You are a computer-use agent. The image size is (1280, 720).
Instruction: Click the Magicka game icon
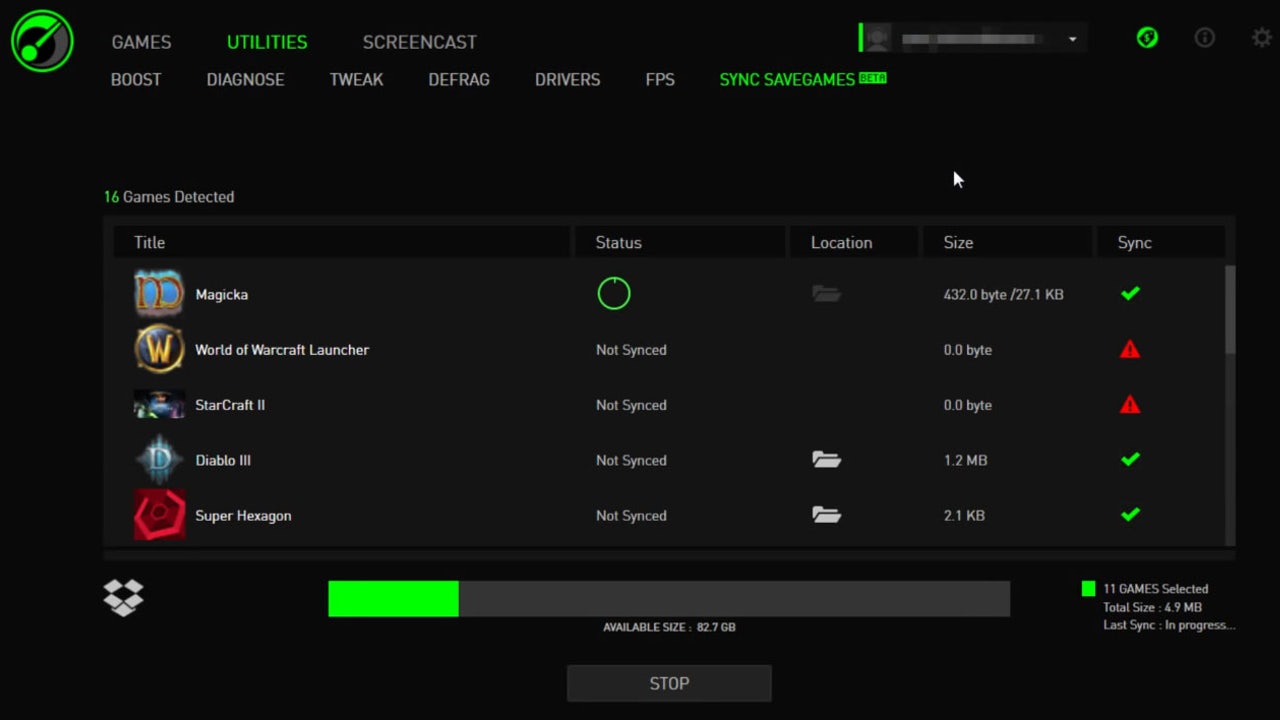[x=159, y=294]
